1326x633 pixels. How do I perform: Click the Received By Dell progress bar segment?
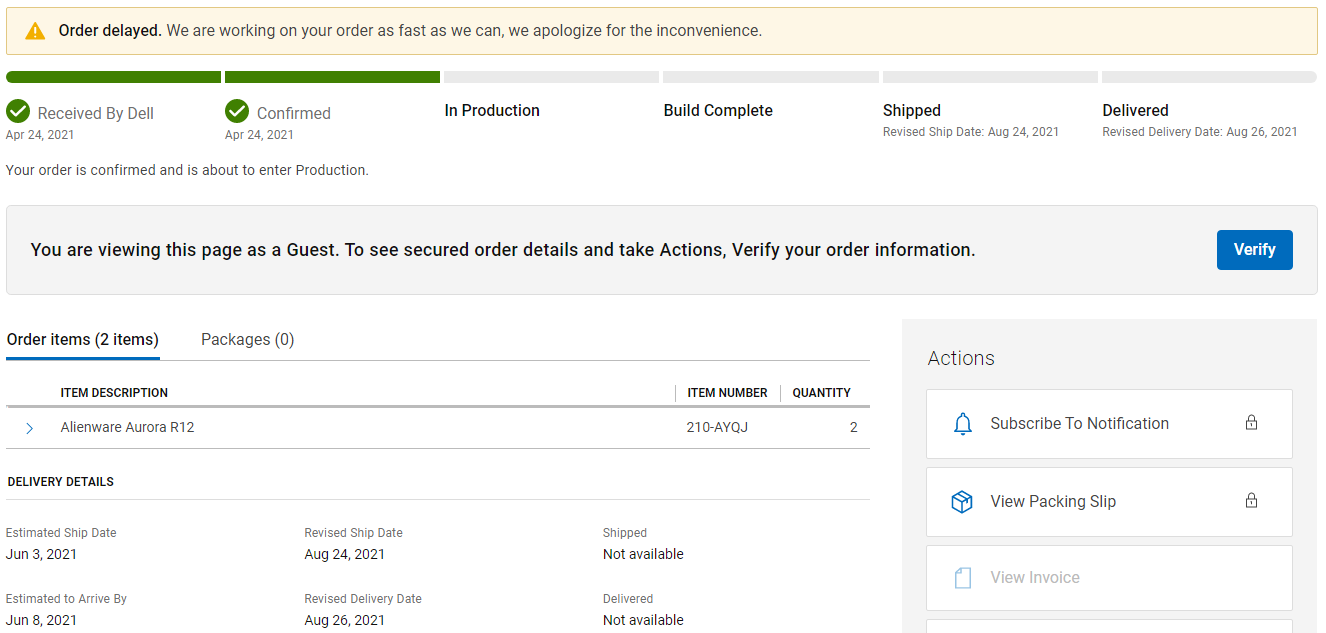point(113,77)
